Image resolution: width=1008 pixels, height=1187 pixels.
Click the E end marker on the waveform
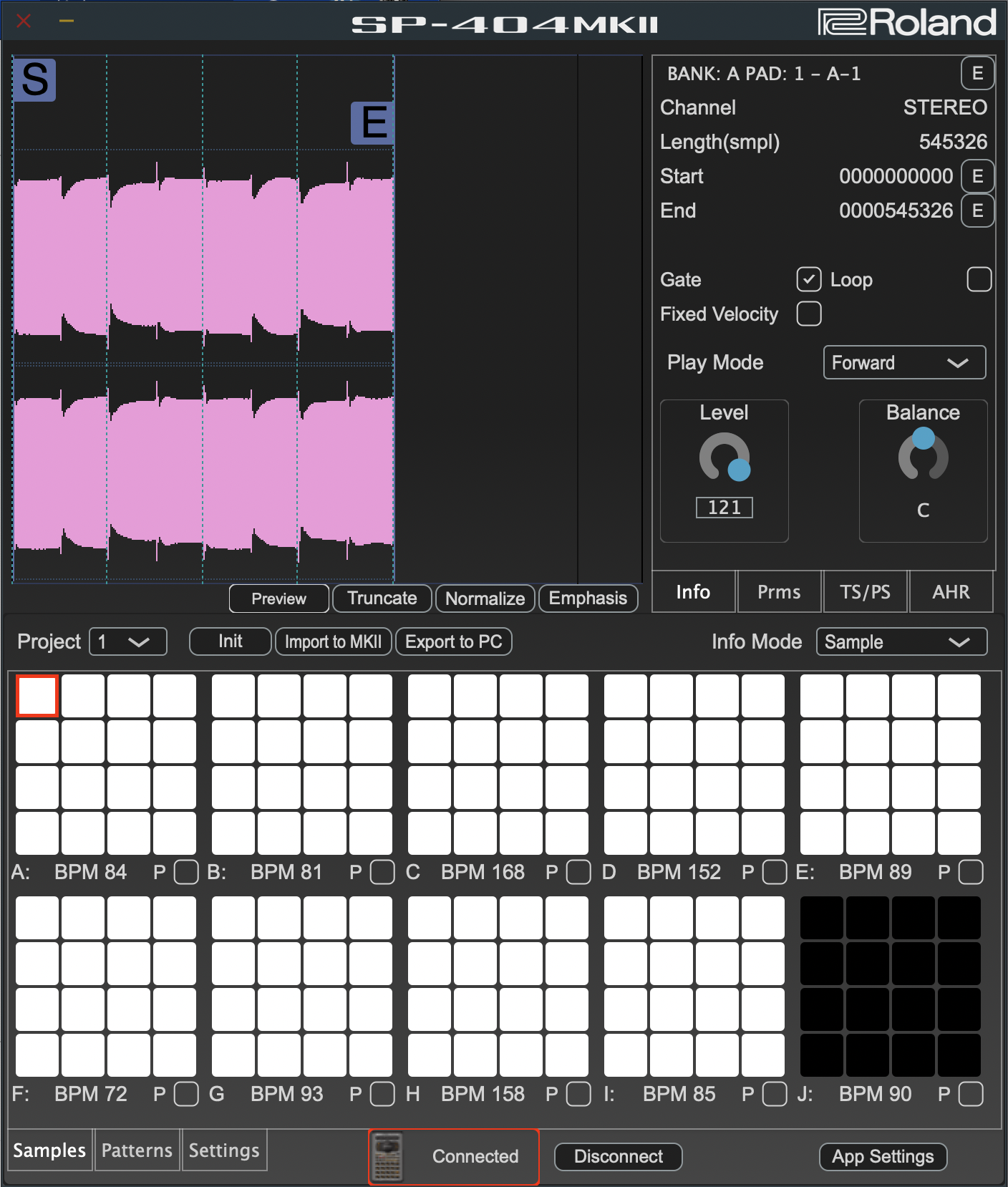[x=372, y=123]
